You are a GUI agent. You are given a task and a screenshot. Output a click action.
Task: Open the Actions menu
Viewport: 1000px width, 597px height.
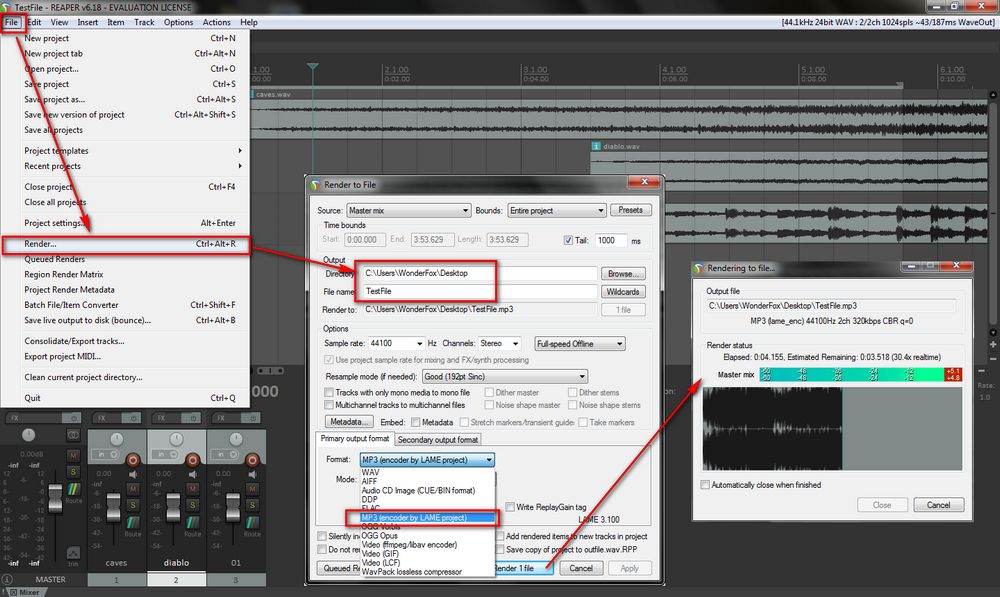[217, 22]
